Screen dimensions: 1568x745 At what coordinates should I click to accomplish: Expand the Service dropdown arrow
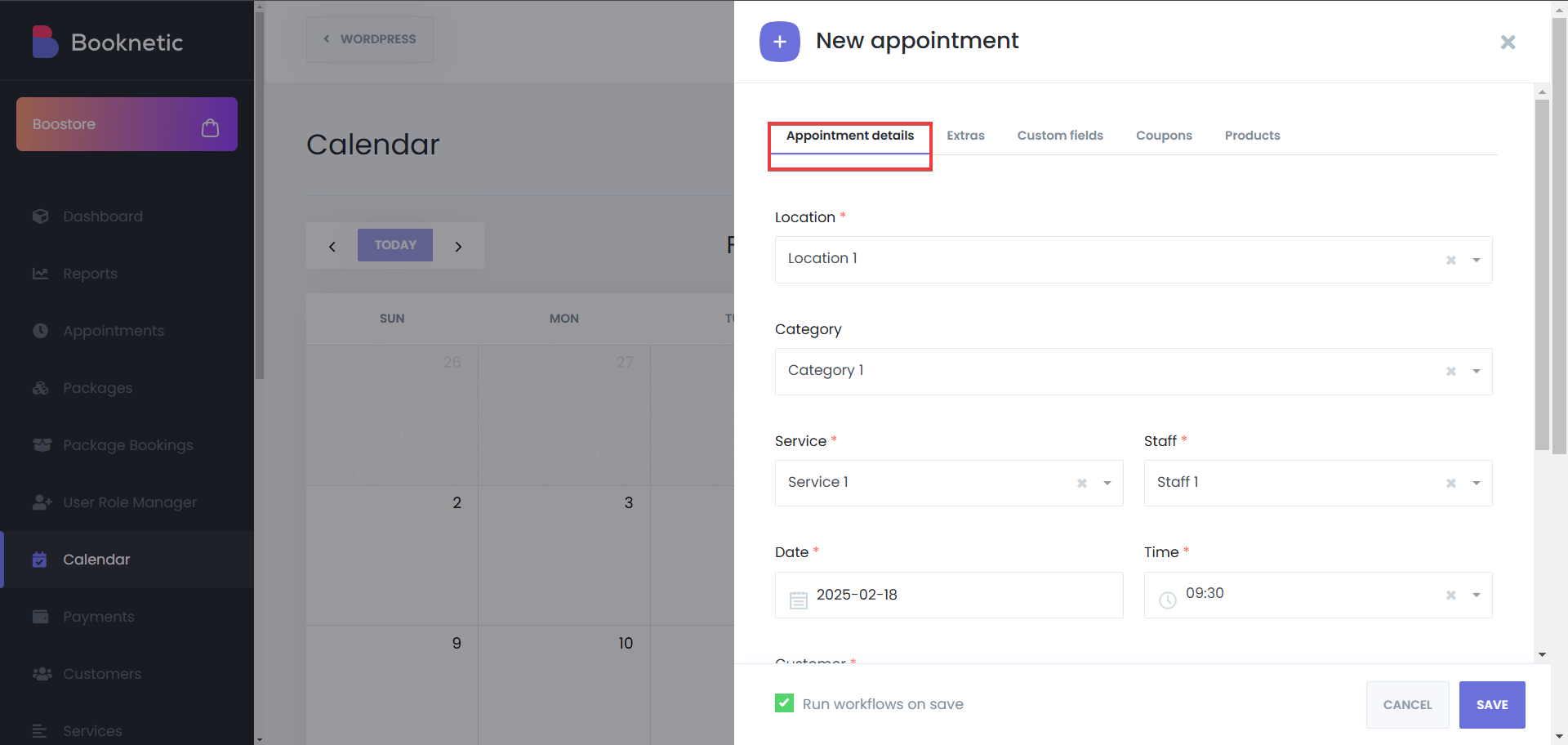click(x=1107, y=483)
